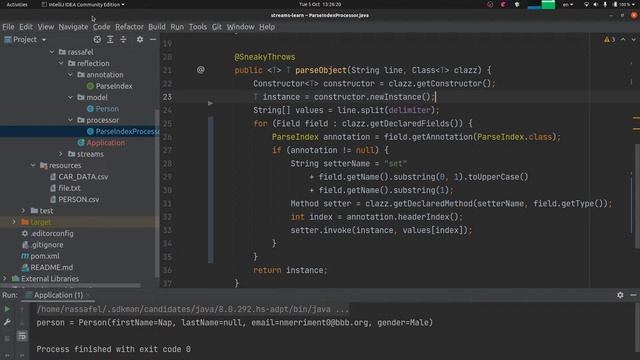
Task: Hide the Run tool window
Action: 633,295
